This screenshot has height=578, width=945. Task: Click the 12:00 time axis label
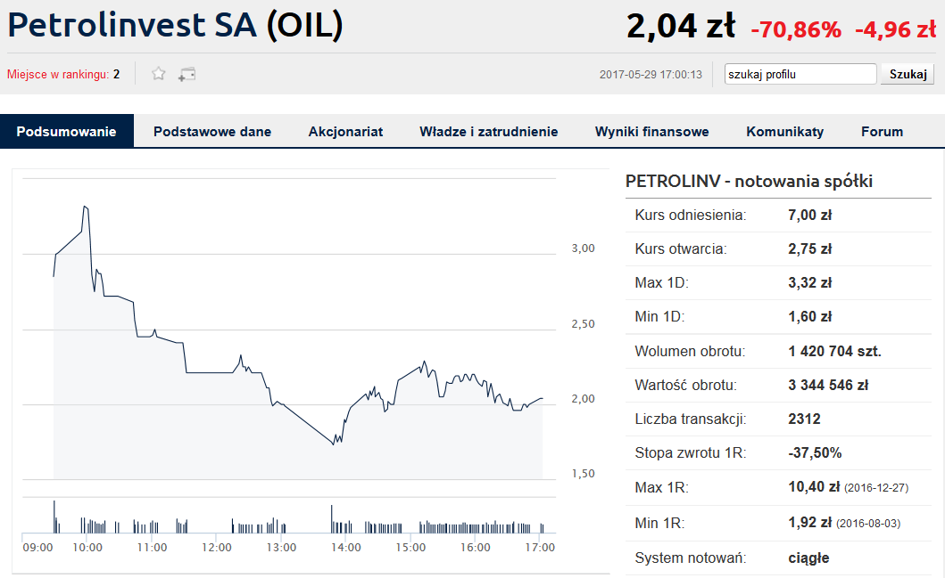pos(216,547)
